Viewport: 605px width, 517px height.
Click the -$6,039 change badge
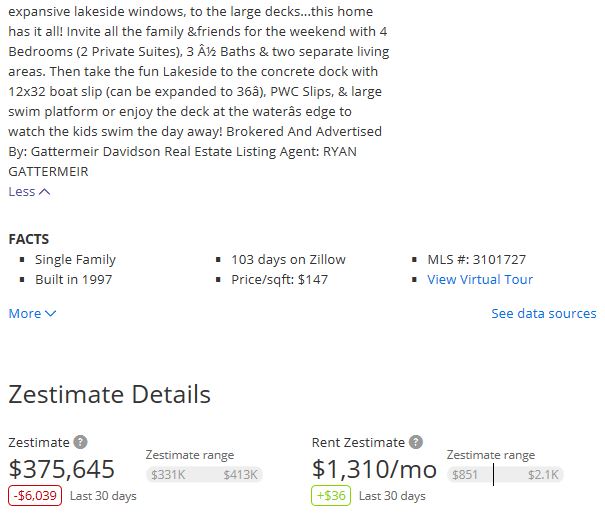35,495
